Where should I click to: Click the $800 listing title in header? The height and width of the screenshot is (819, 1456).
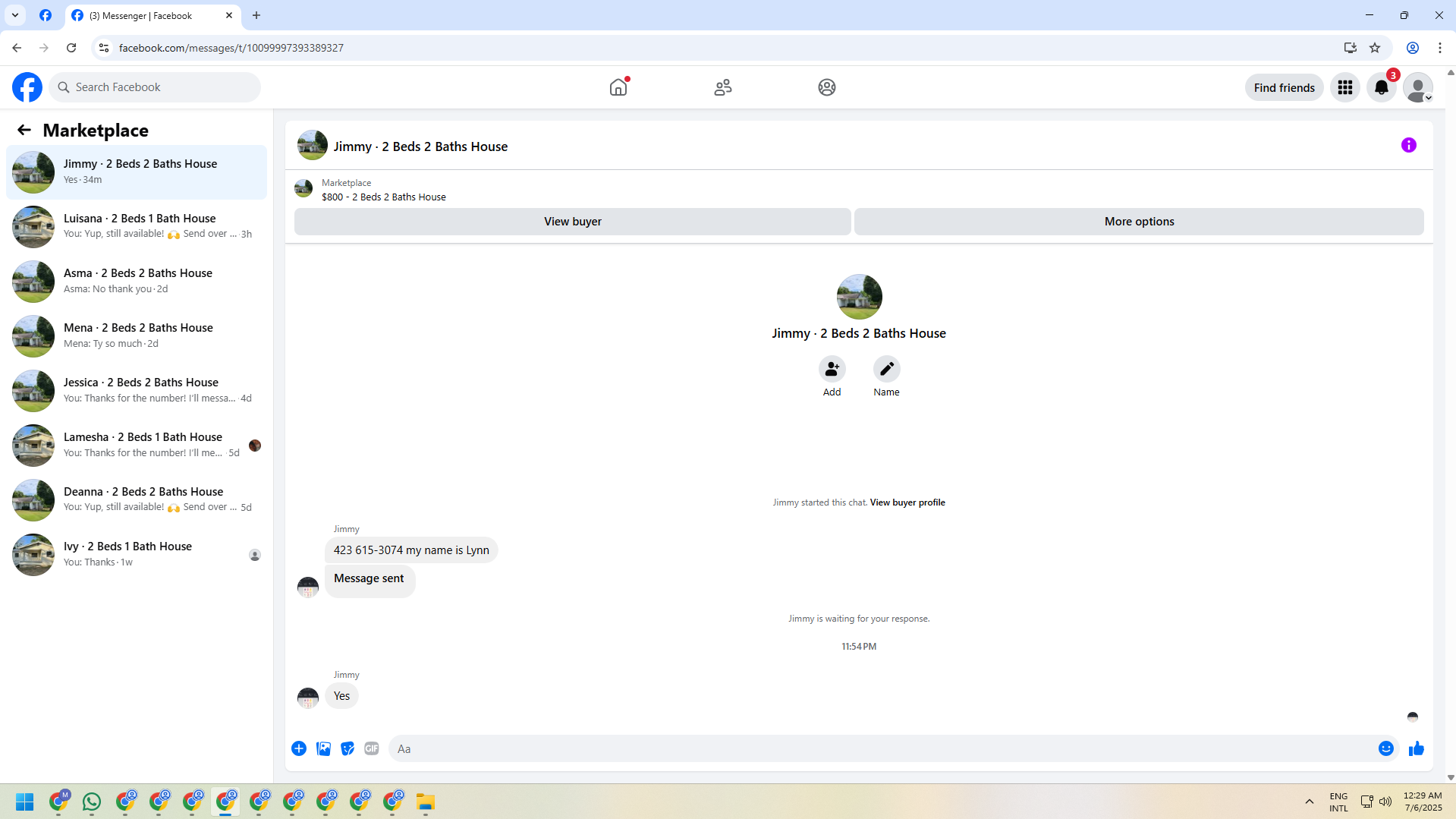(x=384, y=197)
